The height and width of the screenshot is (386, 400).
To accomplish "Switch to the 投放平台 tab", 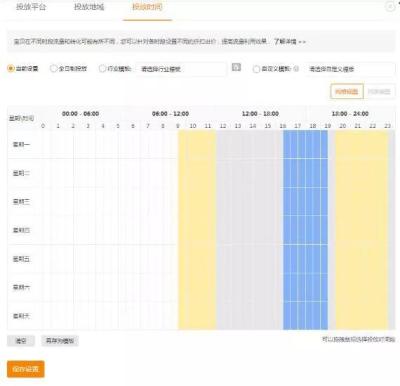I will point(31,7).
